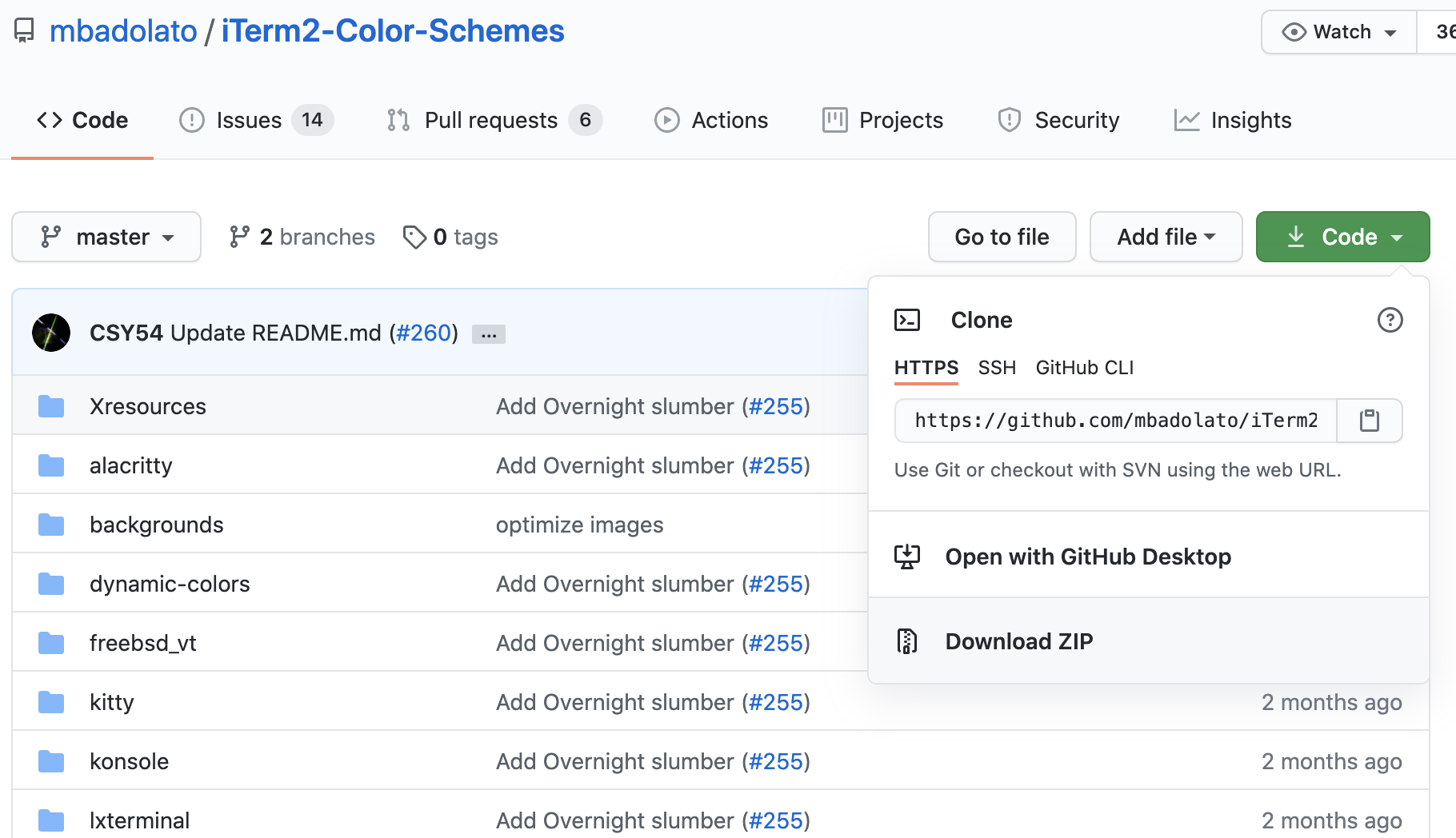1456x838 pixels.
Task: Click the Actions play icon
Action: 667,120
